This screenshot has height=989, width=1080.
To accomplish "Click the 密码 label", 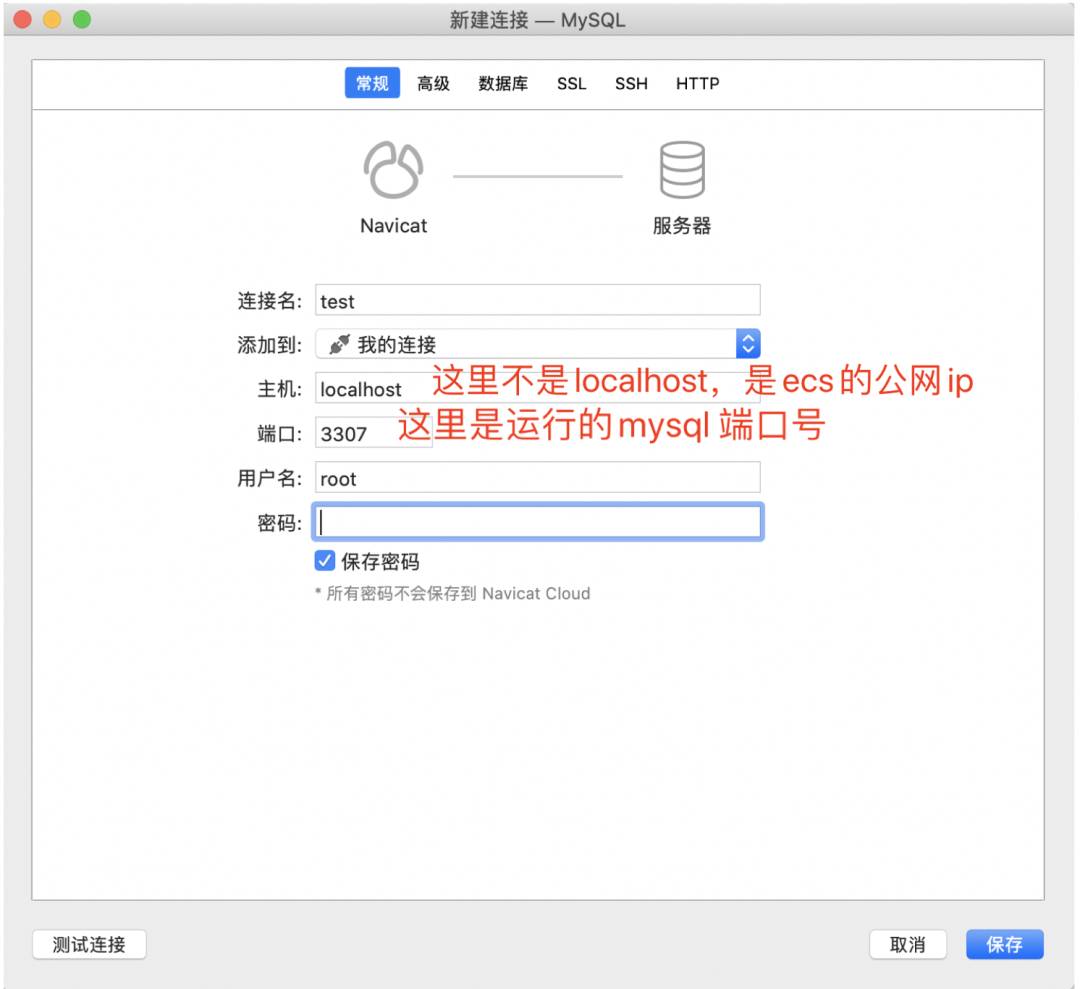I will pyautogui.click(x=280, y=523).
